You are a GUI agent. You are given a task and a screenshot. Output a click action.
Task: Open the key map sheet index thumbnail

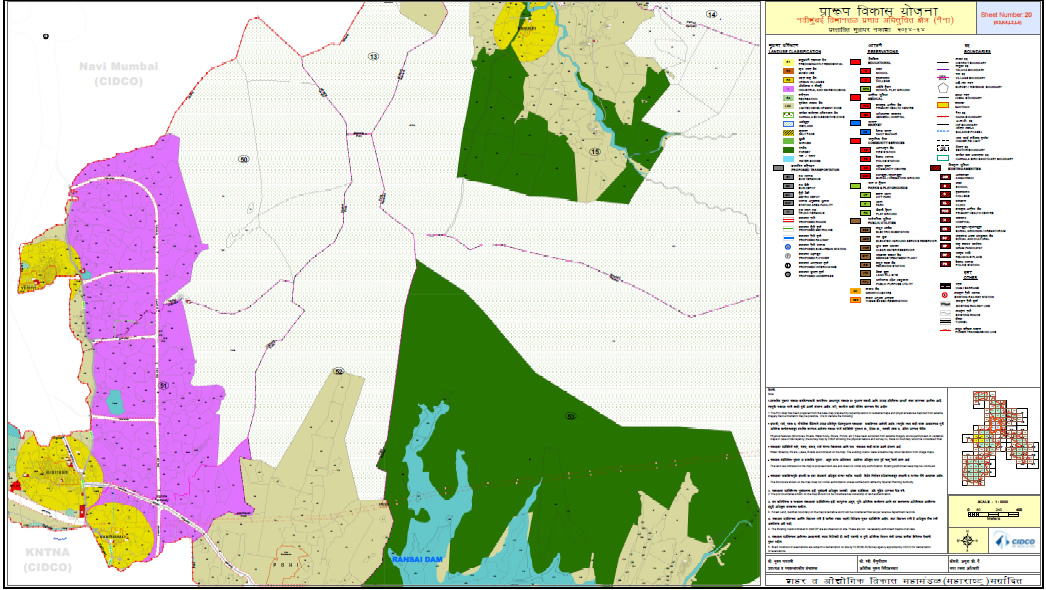(x=1000, y=437)
